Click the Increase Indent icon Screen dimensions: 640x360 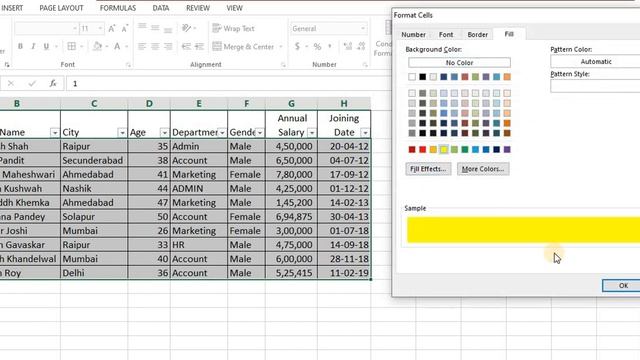(x=199, y=46)
